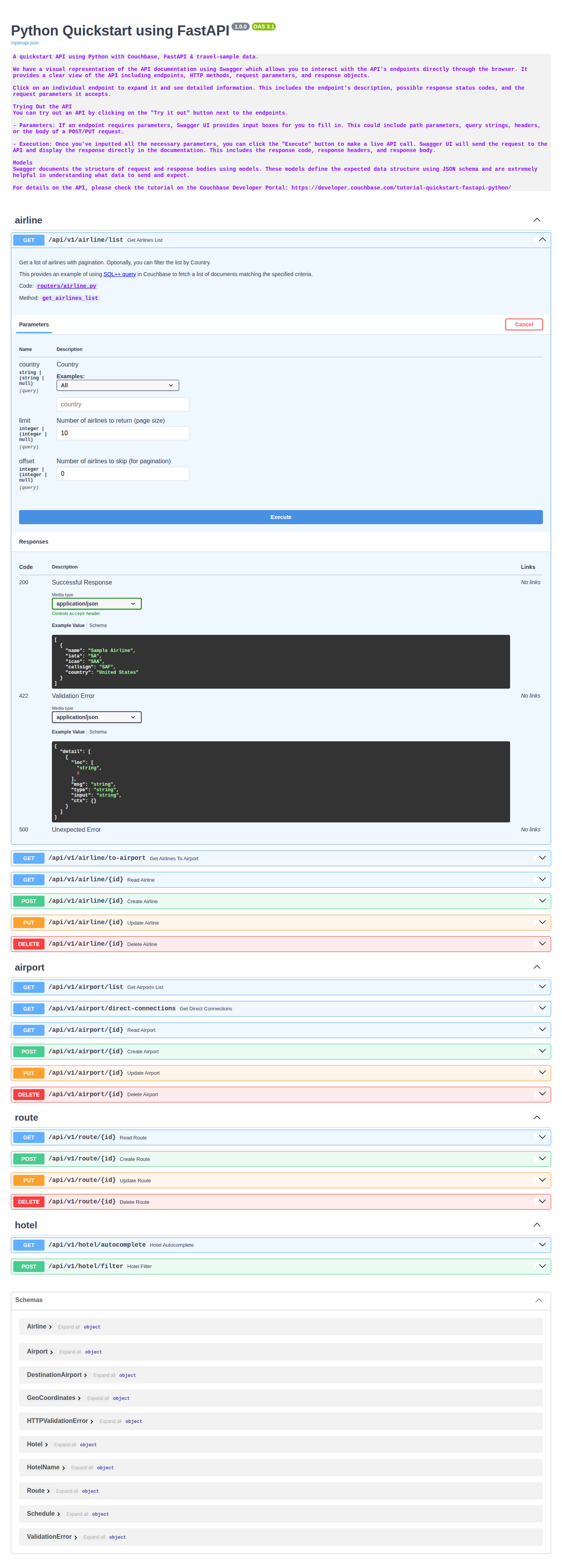The image size is (562, 1568).
Task: Expand the GeoCoordinates schema arrow
Action: coord(79,1398)
